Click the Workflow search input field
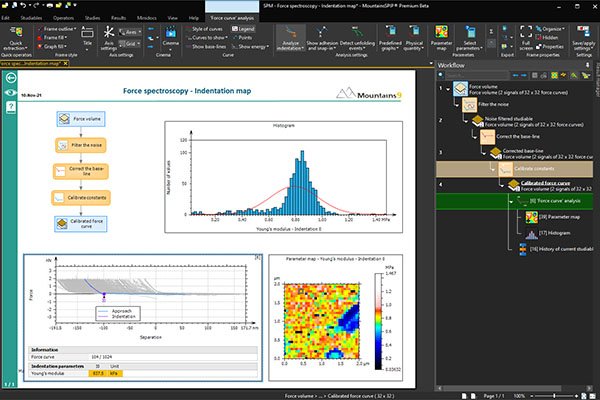600x400 pixels. click(477, 75)
